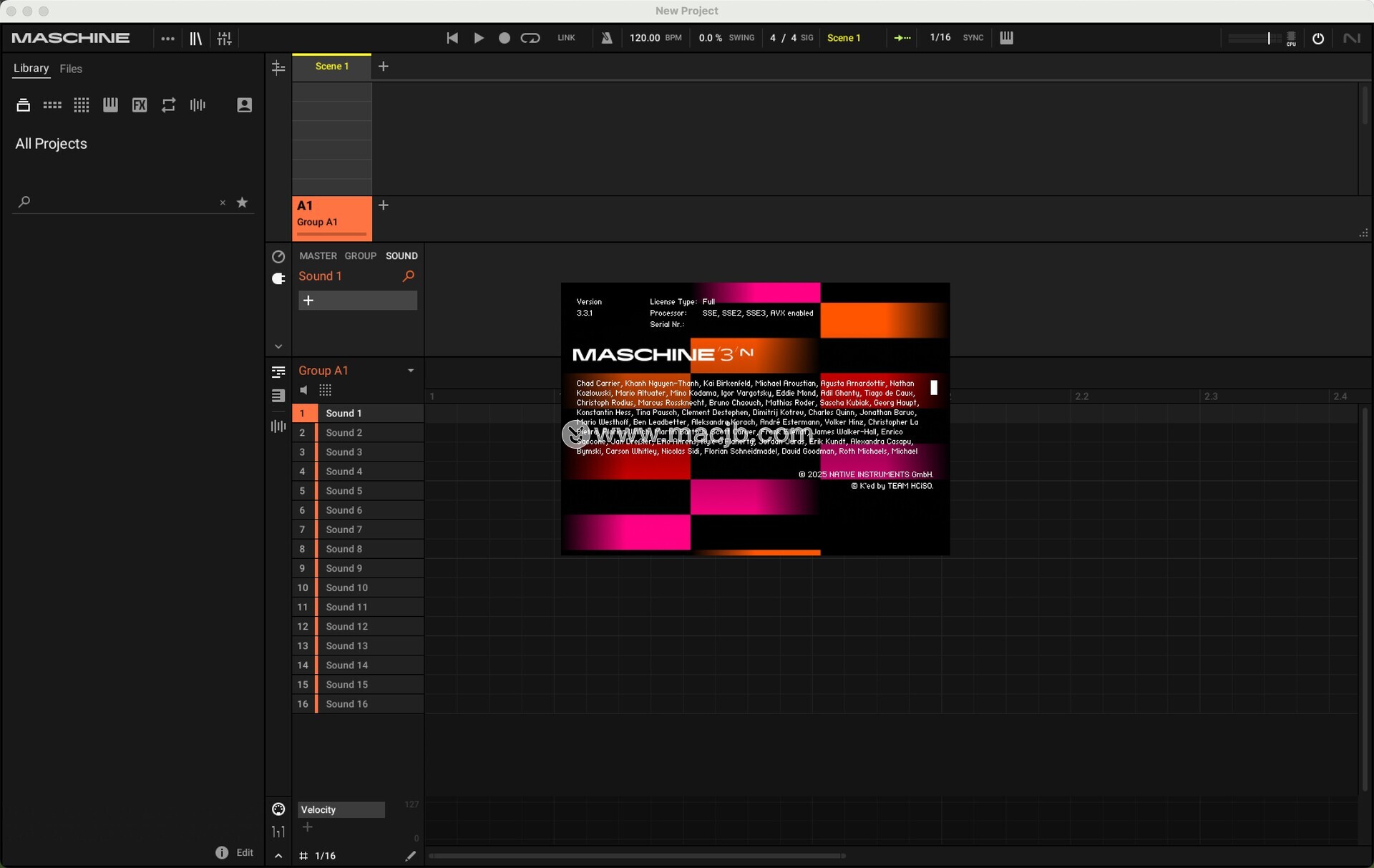Image resolution: width=1374 pixels, height=868 pixels.
Task: Toggle the follow playhead arrow icon
Action: click(902, 38)
